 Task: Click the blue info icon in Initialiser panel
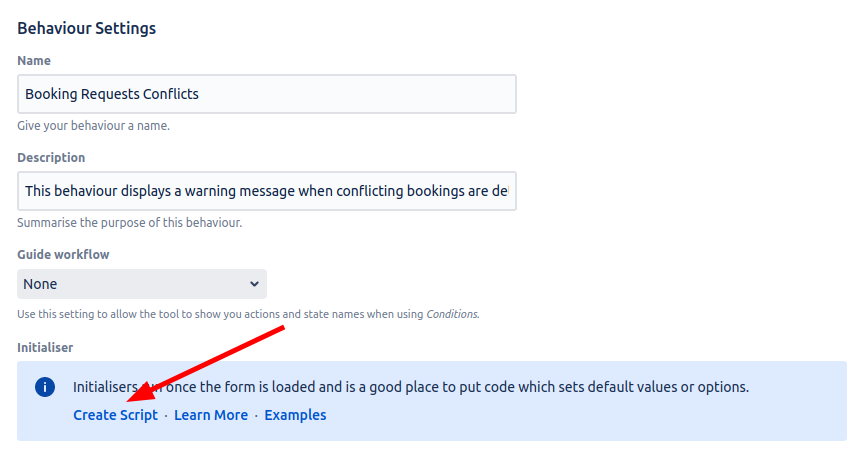pos(44,387)
